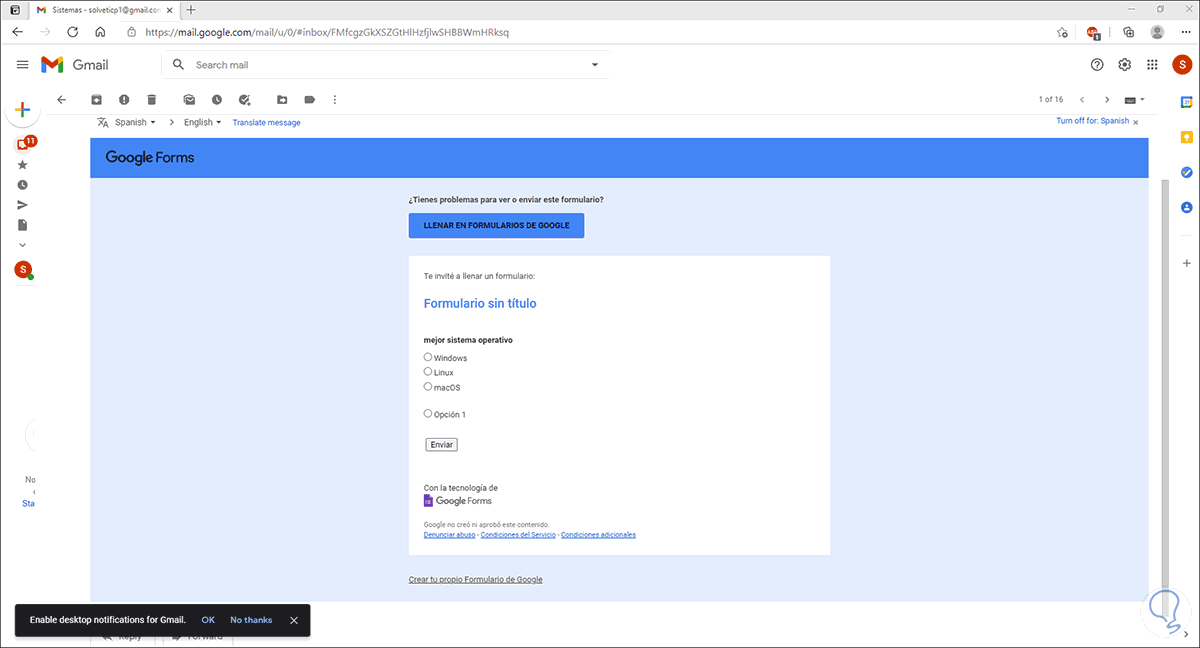Select the Opción 1 radio option
1200x648 pixels.
428,413
